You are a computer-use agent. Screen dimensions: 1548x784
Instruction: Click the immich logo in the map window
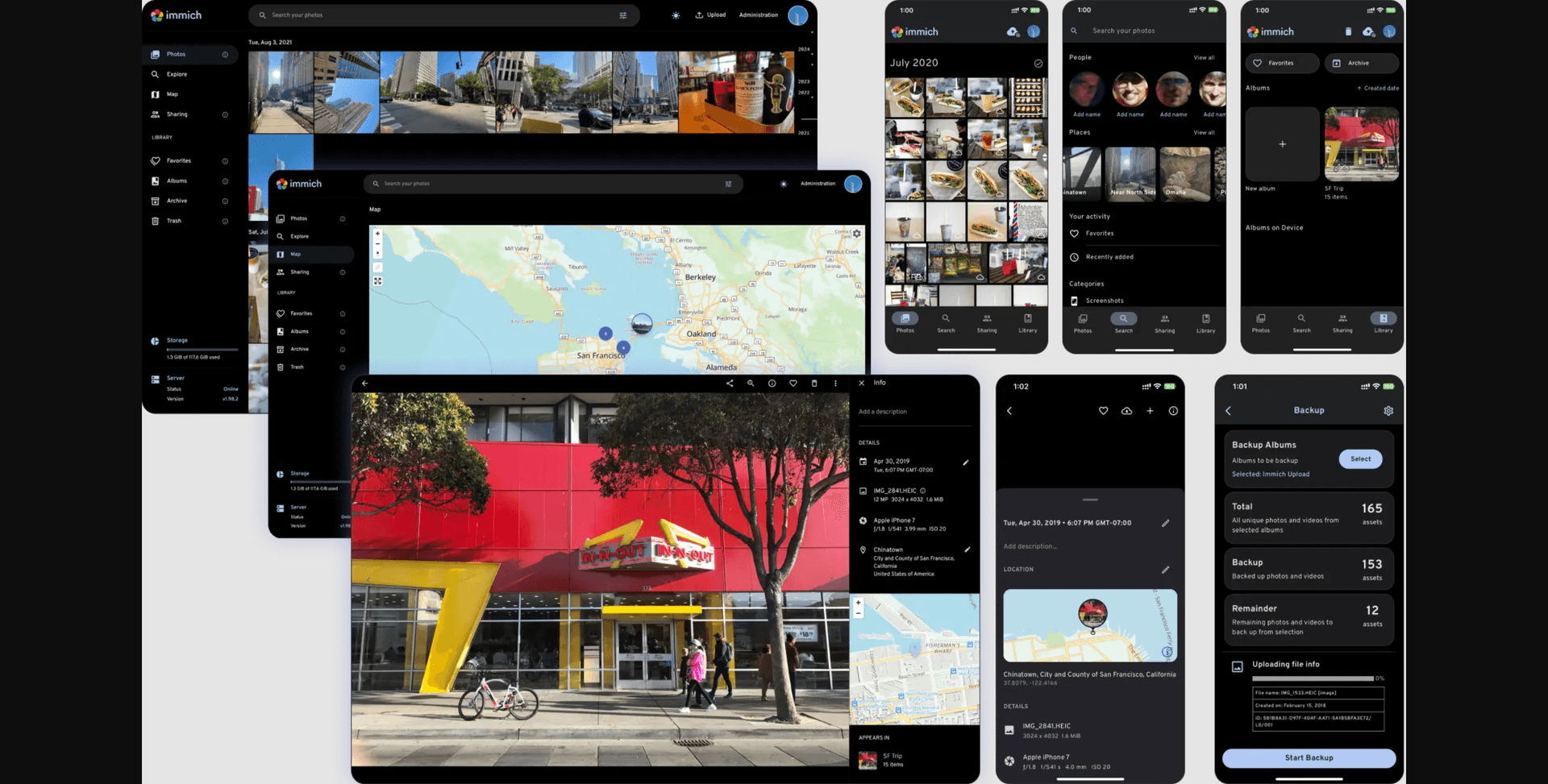click(299, 184)
